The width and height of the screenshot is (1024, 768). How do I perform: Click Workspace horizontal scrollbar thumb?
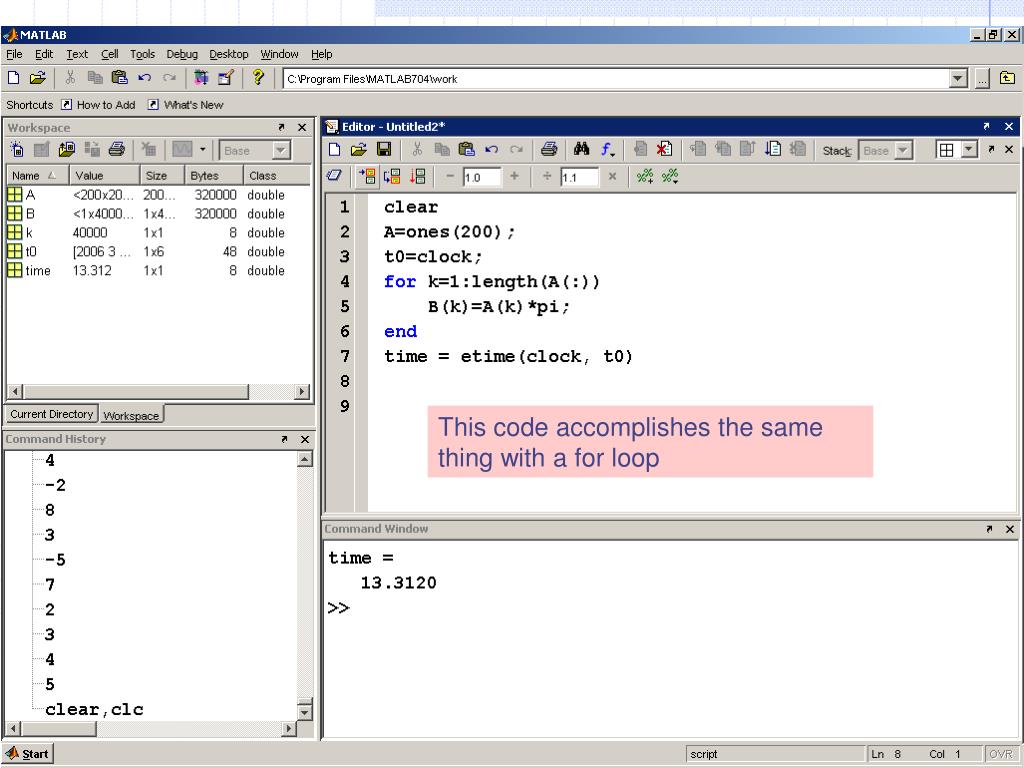coord(136,392)
